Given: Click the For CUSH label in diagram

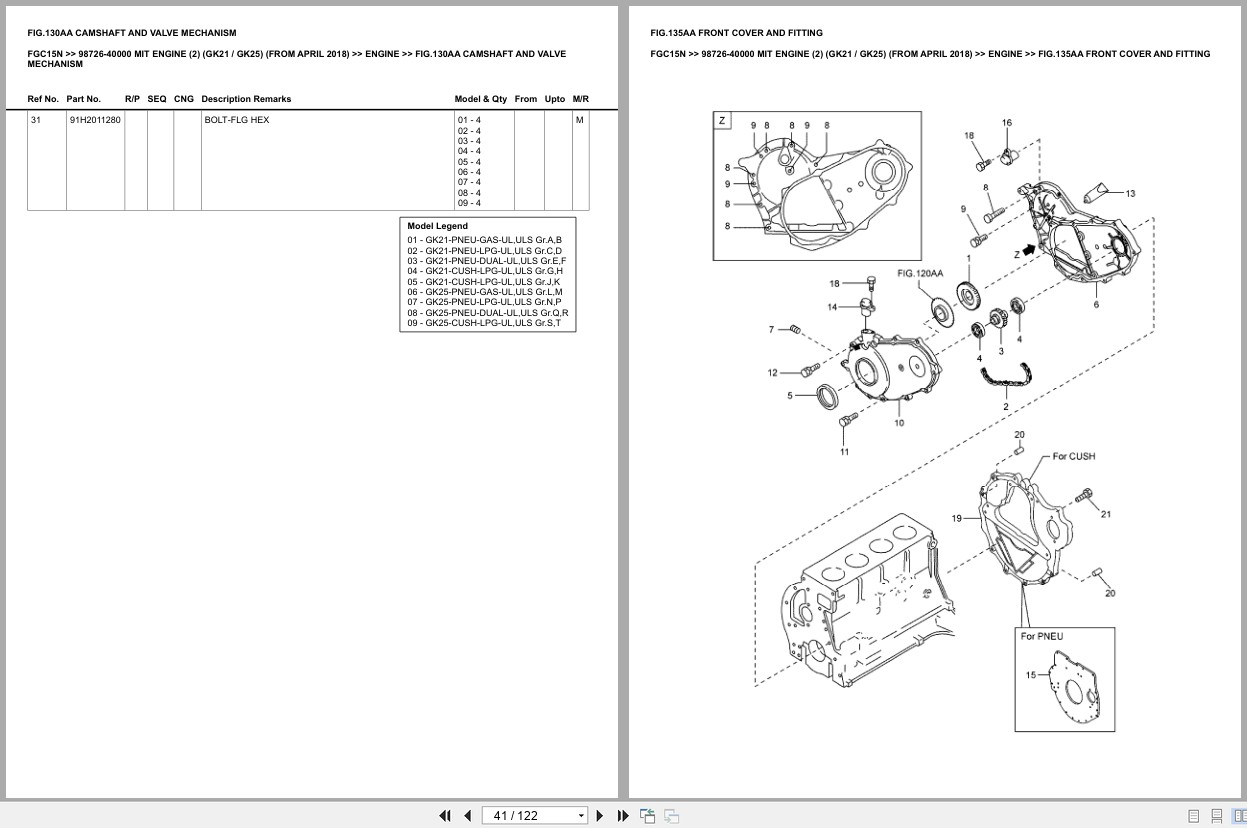Looking at the screenshot, I should (x=1074, y=456).
